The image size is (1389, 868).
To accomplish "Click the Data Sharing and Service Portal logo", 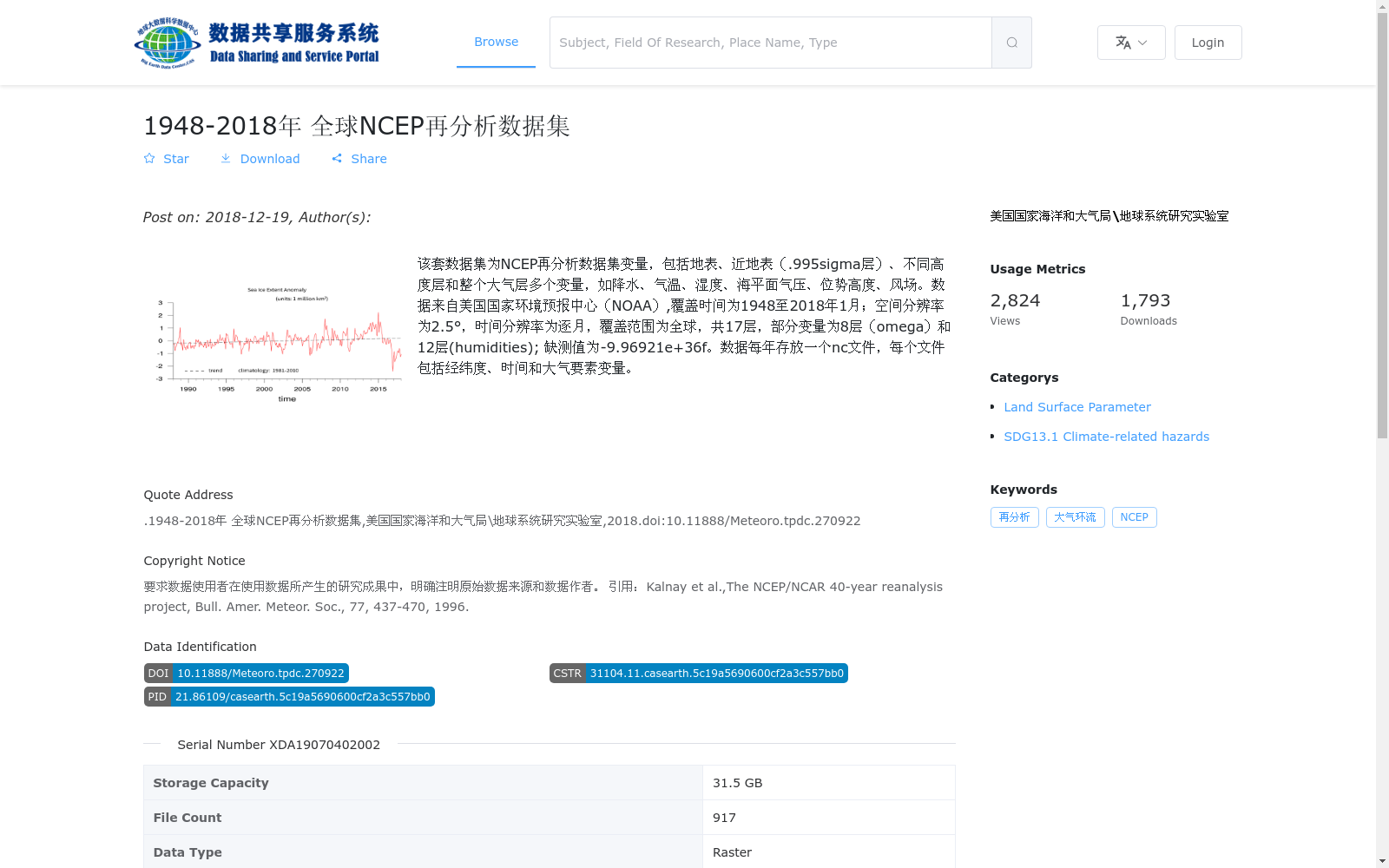I will tap(257, 43).
